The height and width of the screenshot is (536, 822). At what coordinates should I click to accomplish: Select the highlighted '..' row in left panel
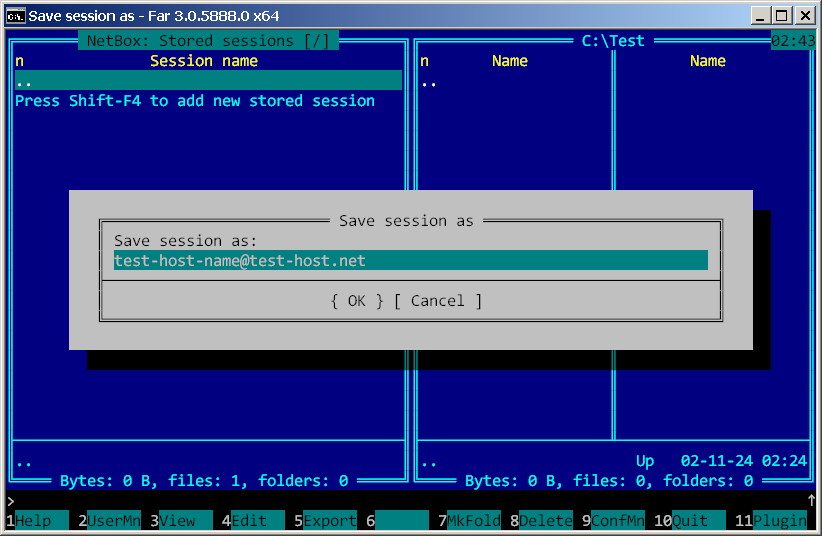(208, 81)
